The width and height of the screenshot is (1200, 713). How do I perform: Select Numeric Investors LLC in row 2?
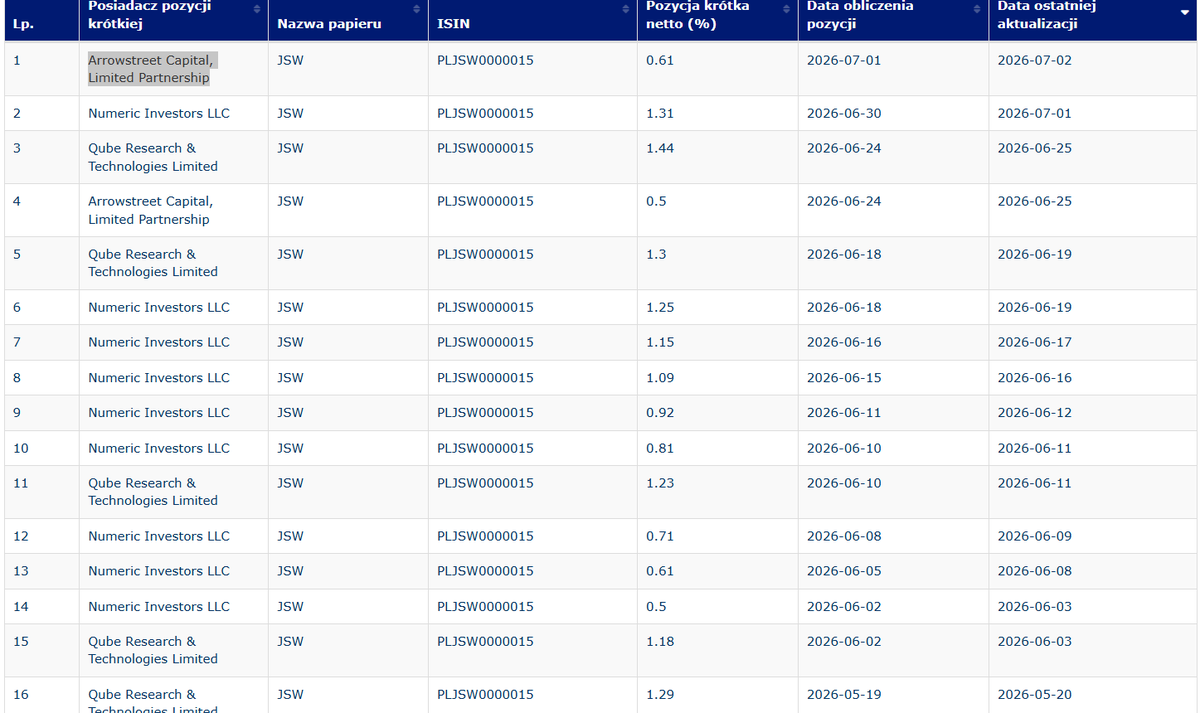coord(159,113)
